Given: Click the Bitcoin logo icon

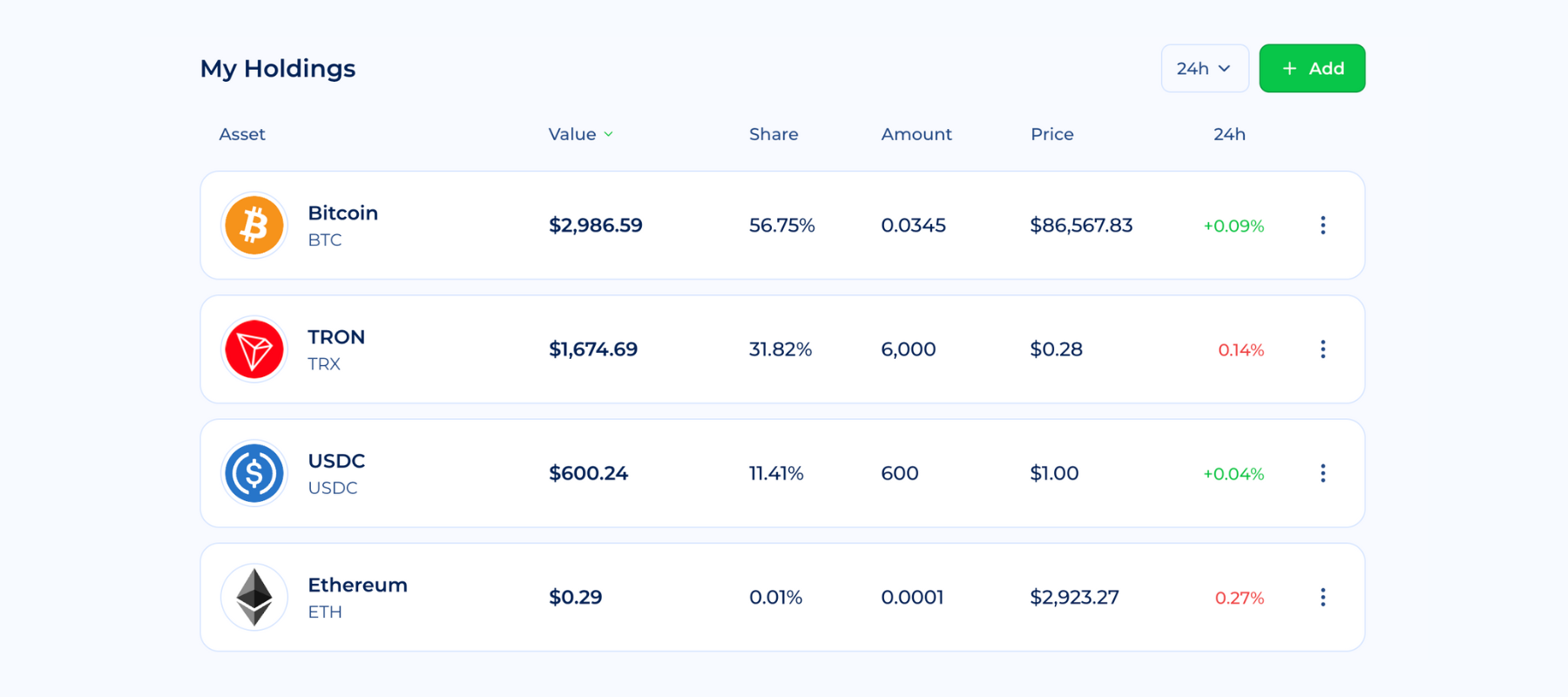Looking at the screenshot, I should click(x=253, y=226).
